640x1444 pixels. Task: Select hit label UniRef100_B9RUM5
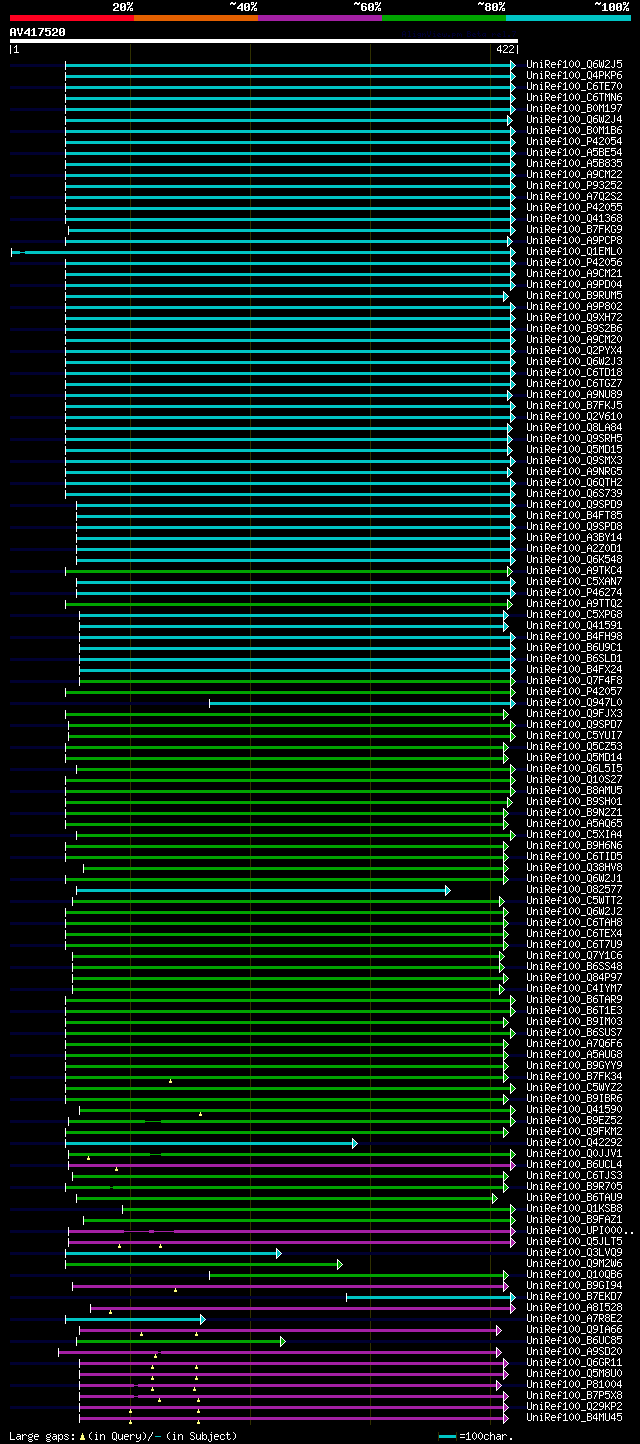pyautogui.click(x=574, y=295)
